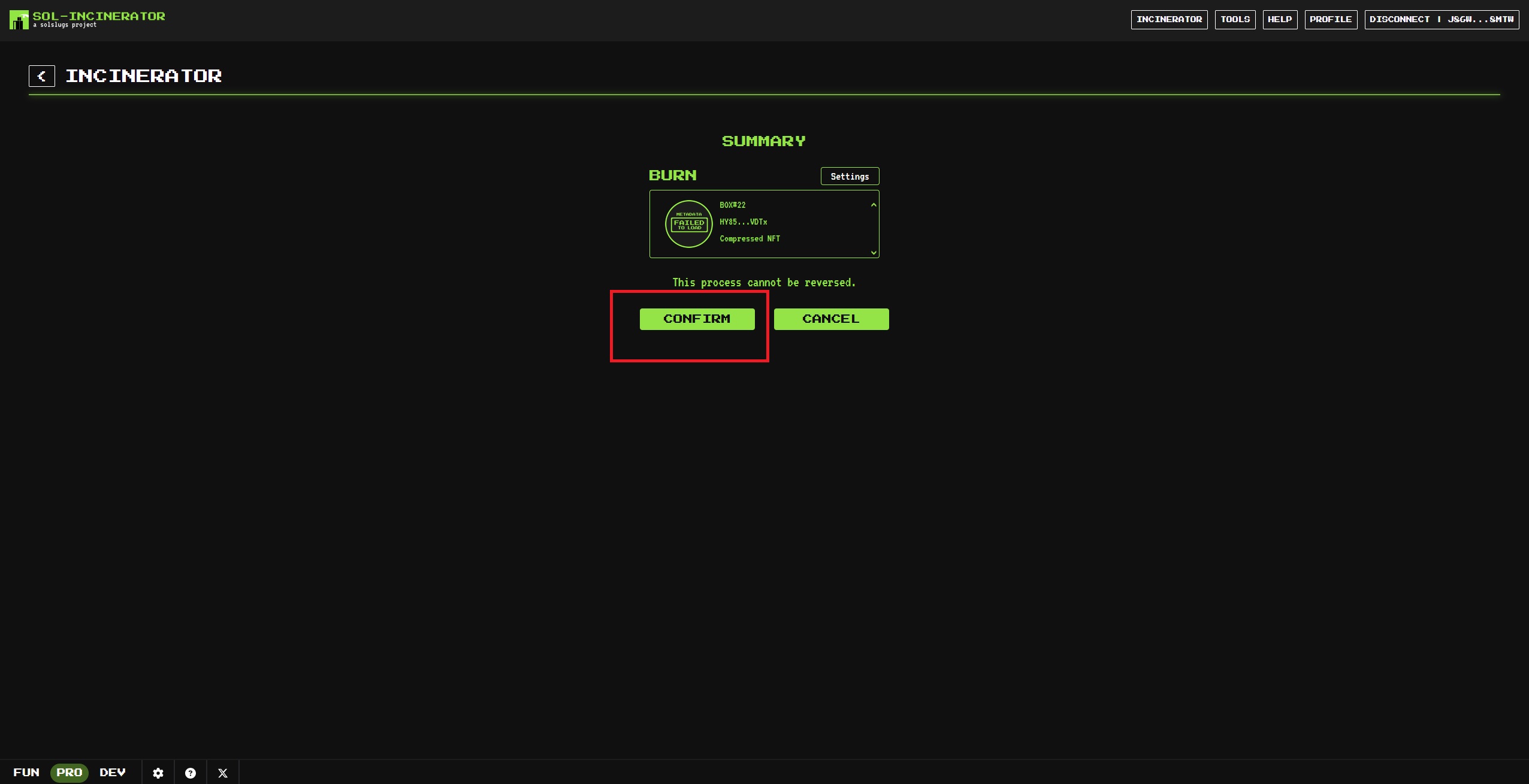Open the X (Twitter) icon link

[223, 773]
